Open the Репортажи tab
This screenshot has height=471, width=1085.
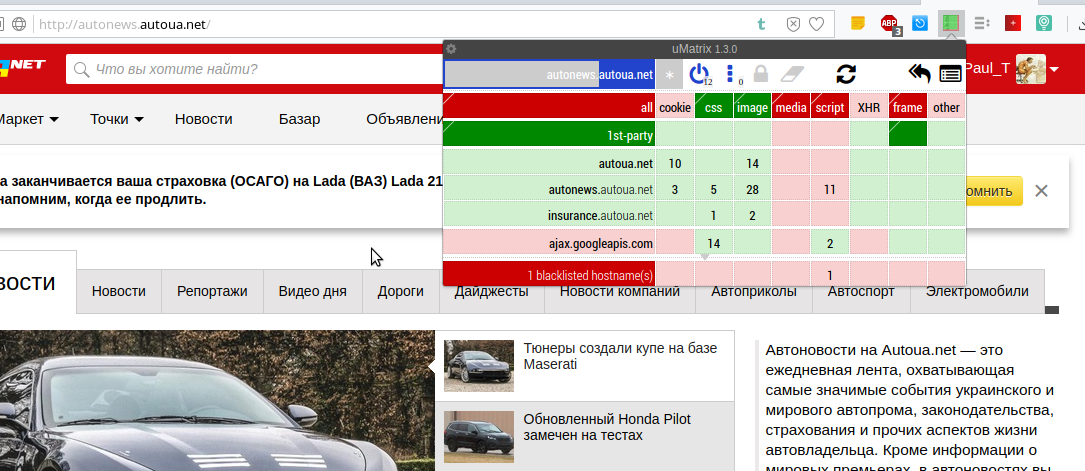click(212, 291)
